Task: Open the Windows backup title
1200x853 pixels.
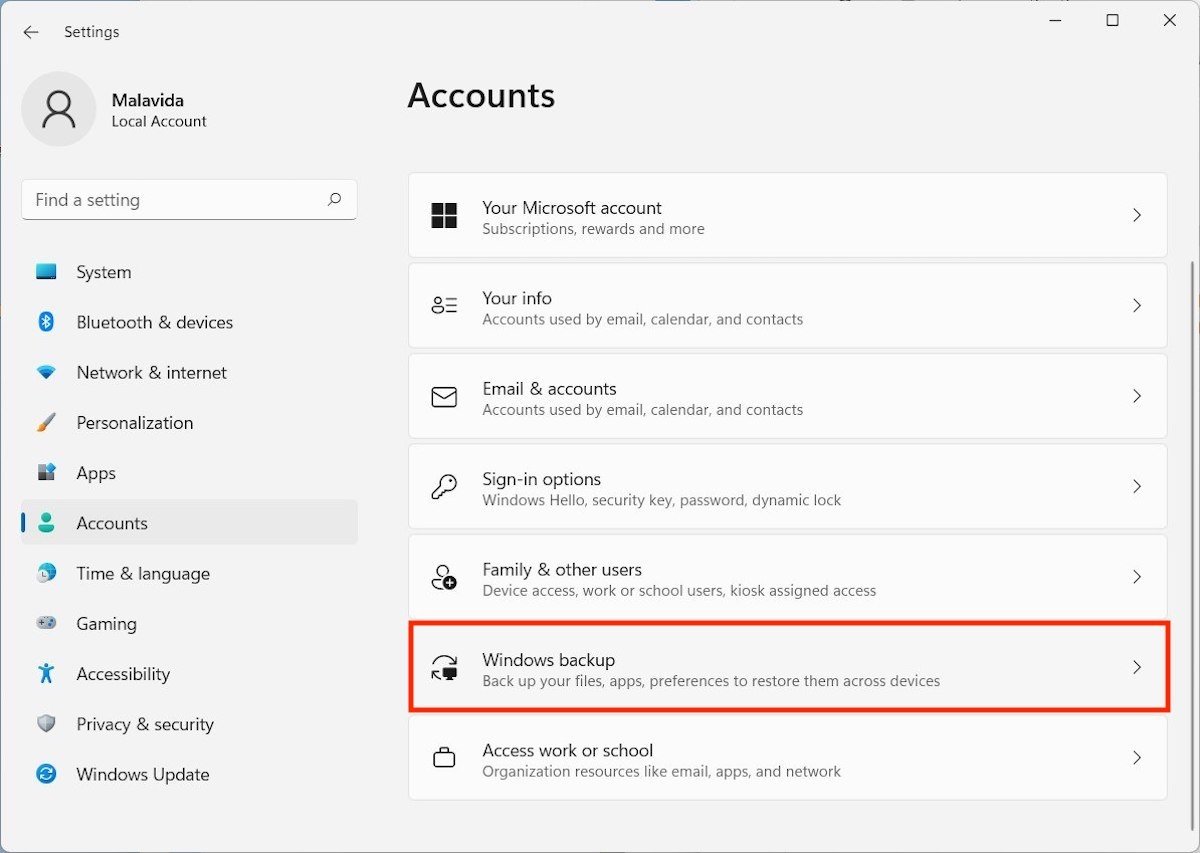Action: coord(548,660)
